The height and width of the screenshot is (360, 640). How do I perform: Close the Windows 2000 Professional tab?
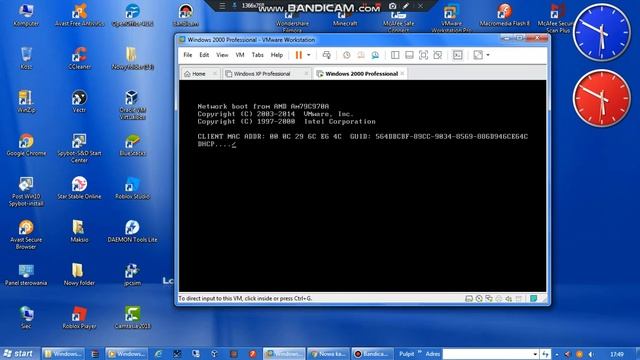[403, 73]
